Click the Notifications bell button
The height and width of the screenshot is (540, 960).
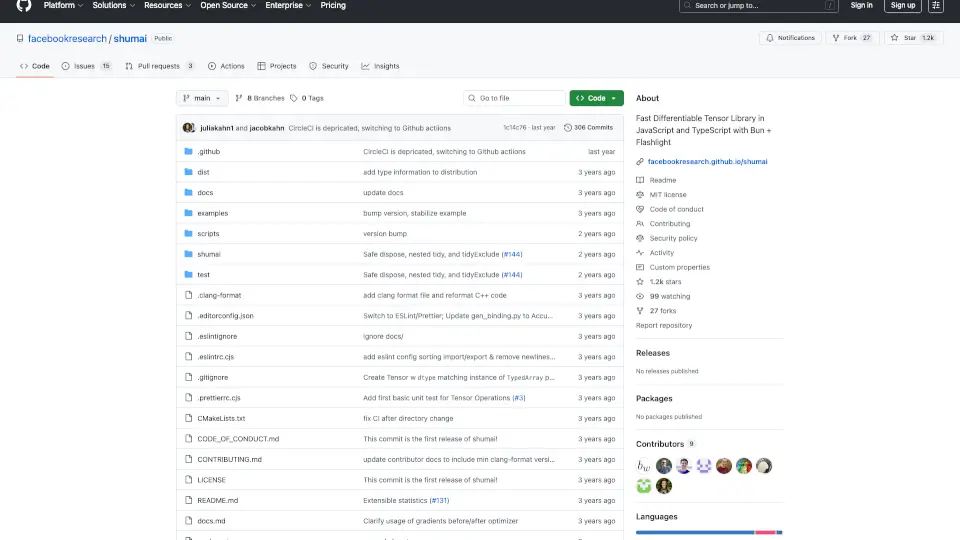point(789,38)
